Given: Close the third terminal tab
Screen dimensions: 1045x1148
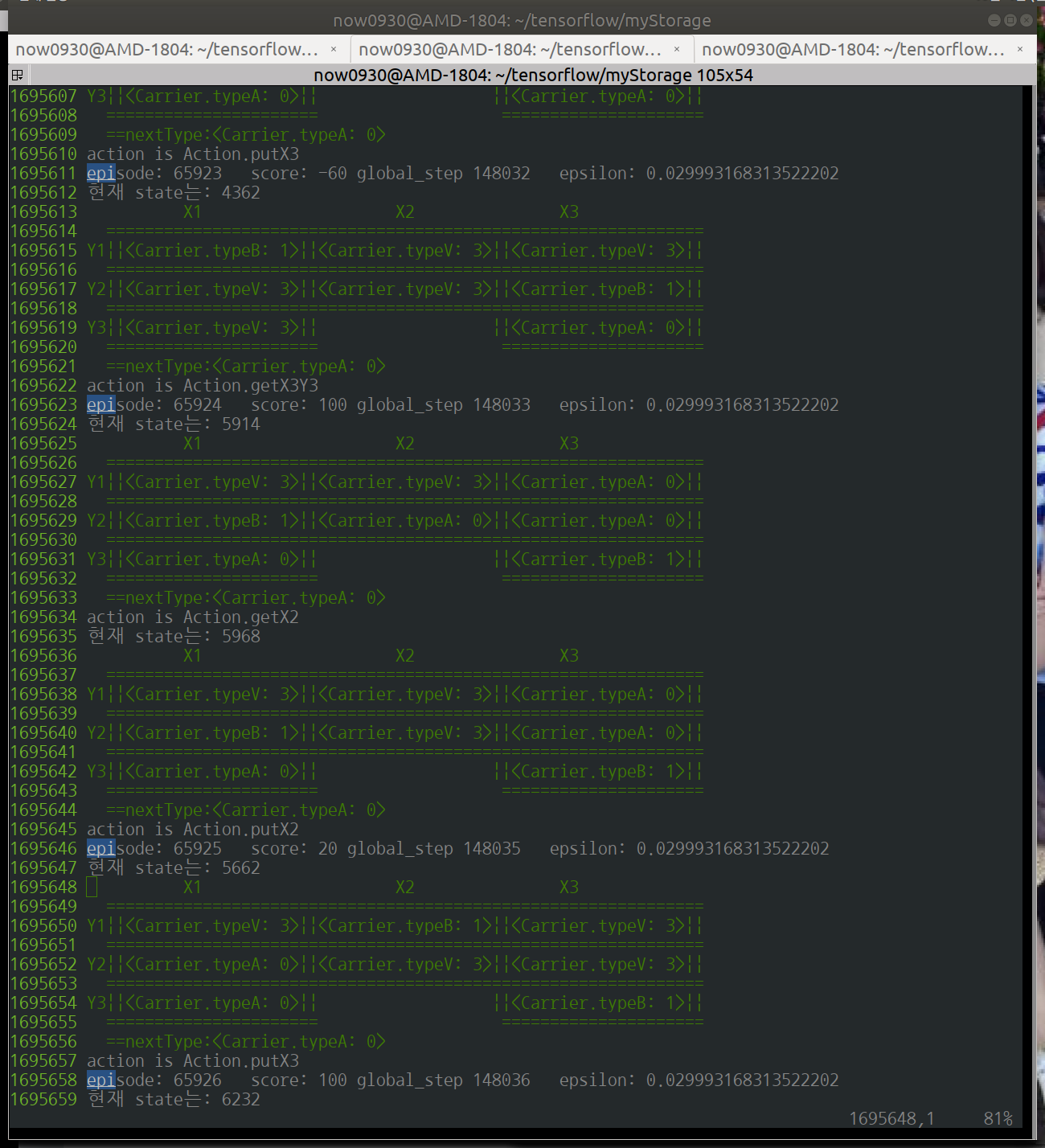Looking at the screenshot, I should click(x=1020, y=49).
